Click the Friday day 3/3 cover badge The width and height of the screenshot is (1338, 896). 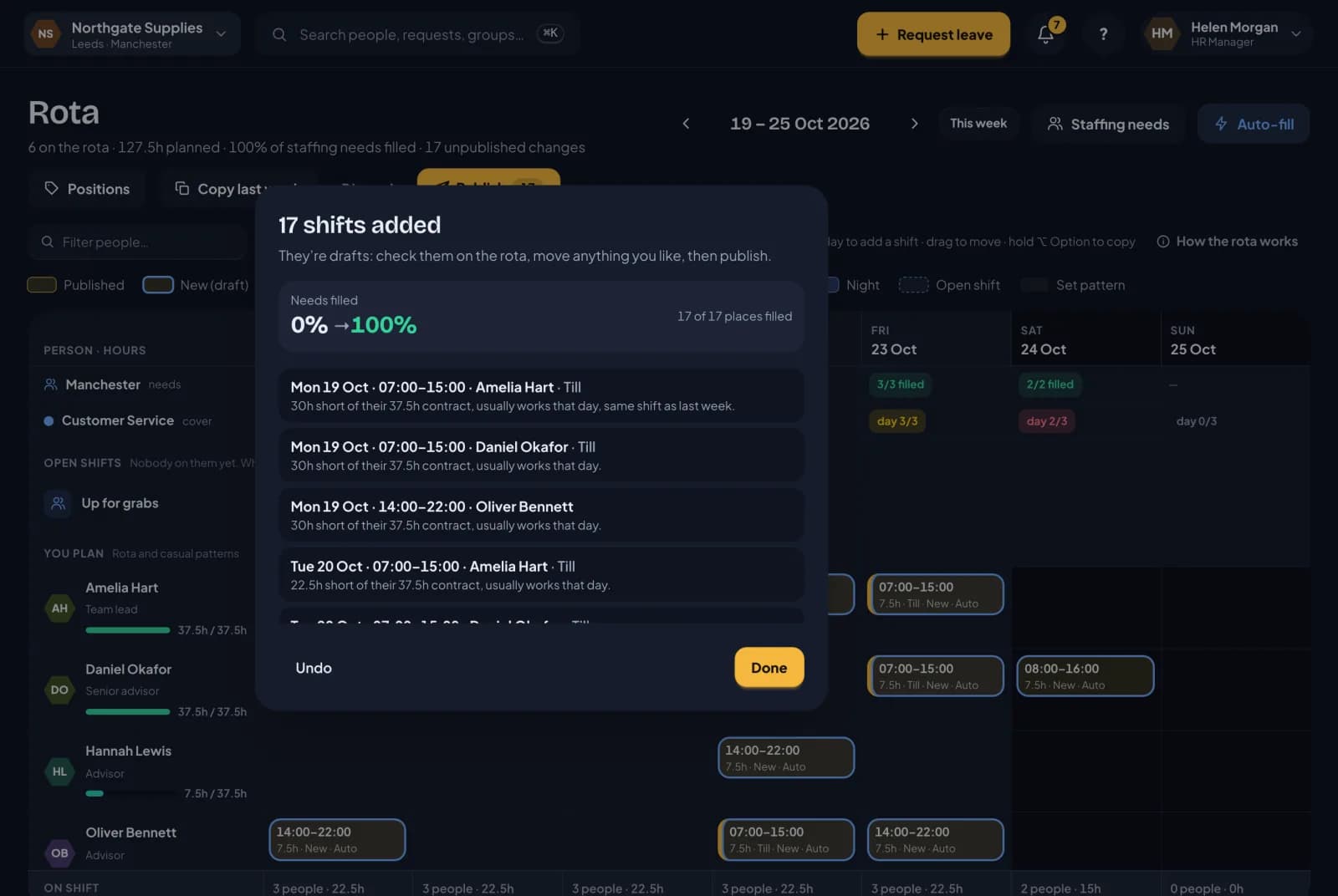click(897, 421)
